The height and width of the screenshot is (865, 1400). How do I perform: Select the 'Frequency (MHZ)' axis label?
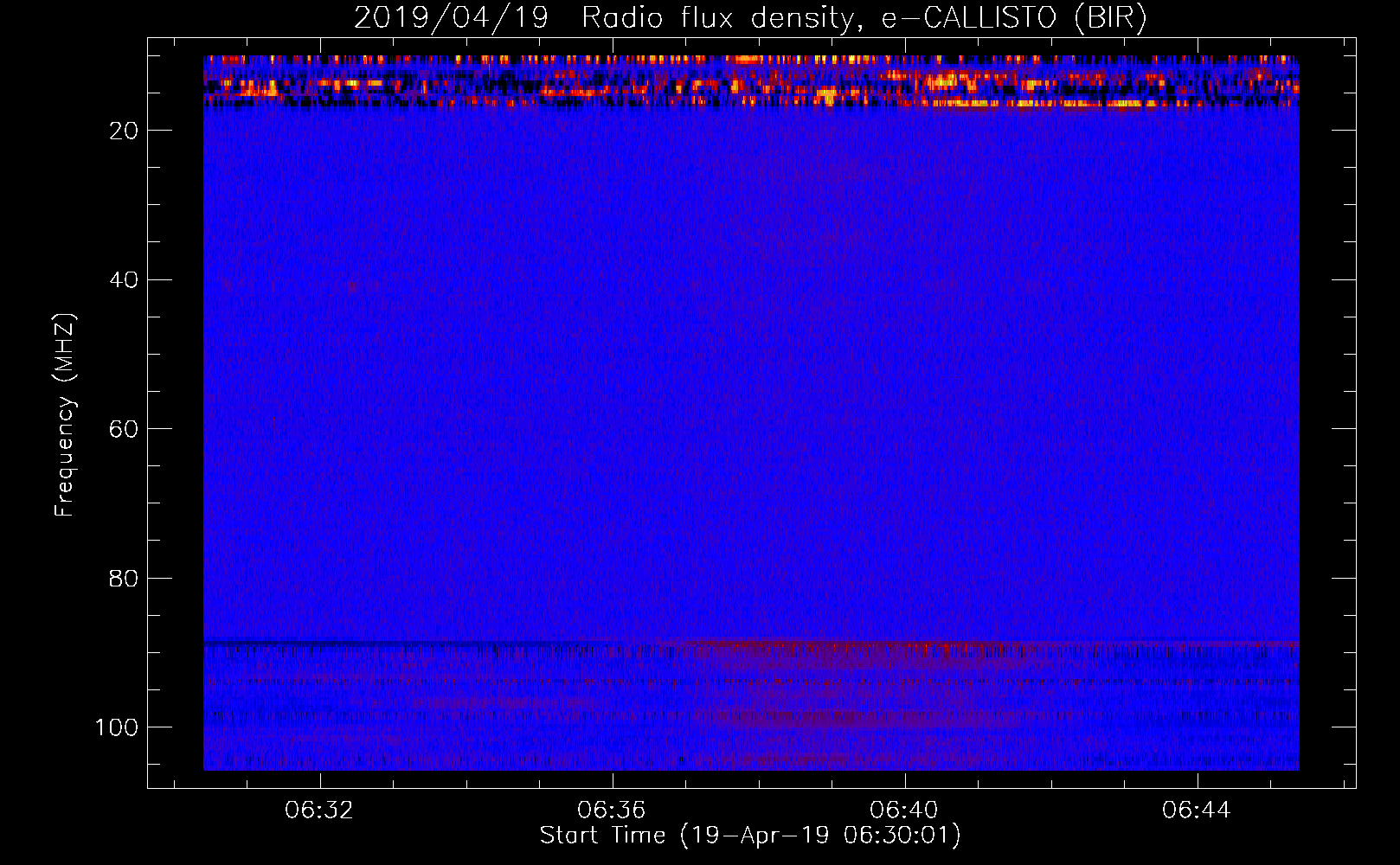tap(65, 415)
